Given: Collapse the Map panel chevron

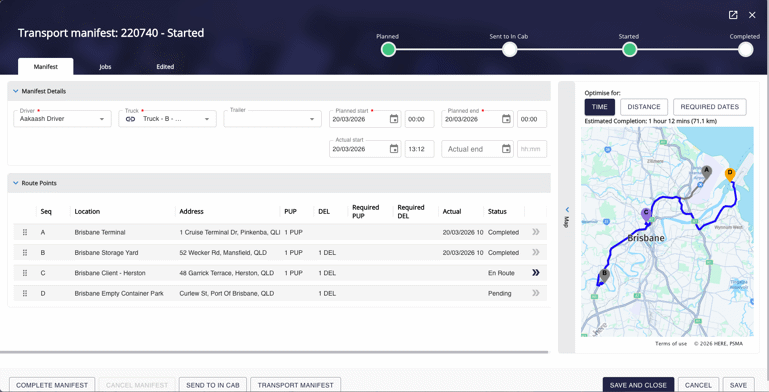Looking at the screenshot, I should [x=567, y=210].
